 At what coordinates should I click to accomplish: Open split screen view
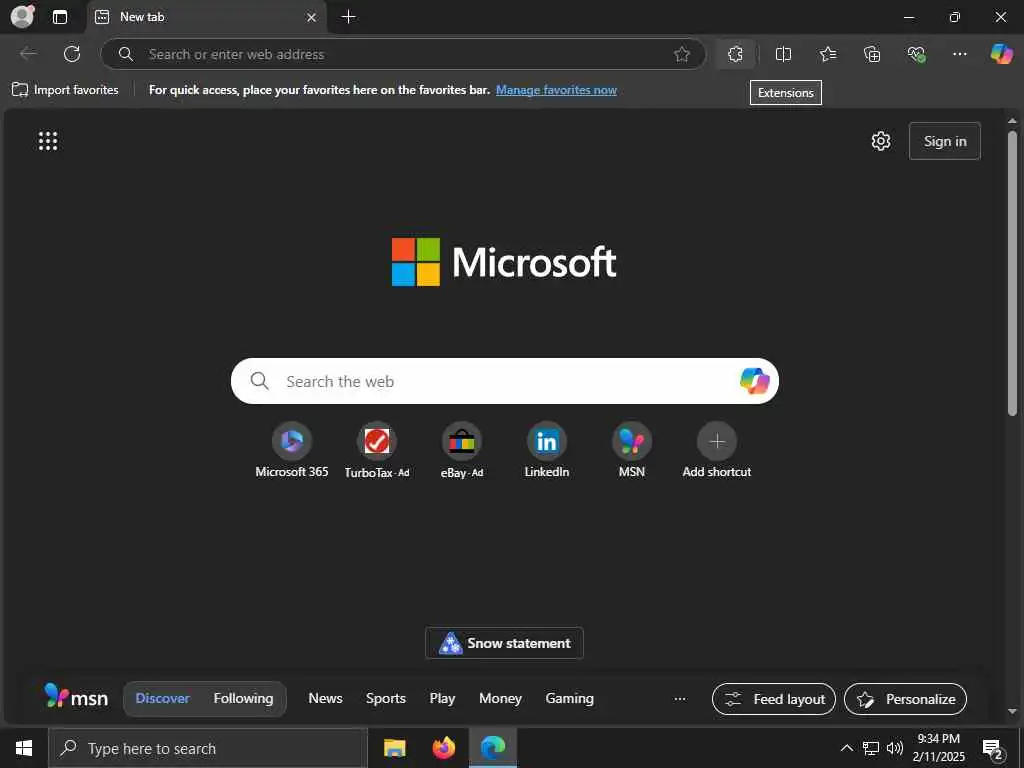pos(783,54)
